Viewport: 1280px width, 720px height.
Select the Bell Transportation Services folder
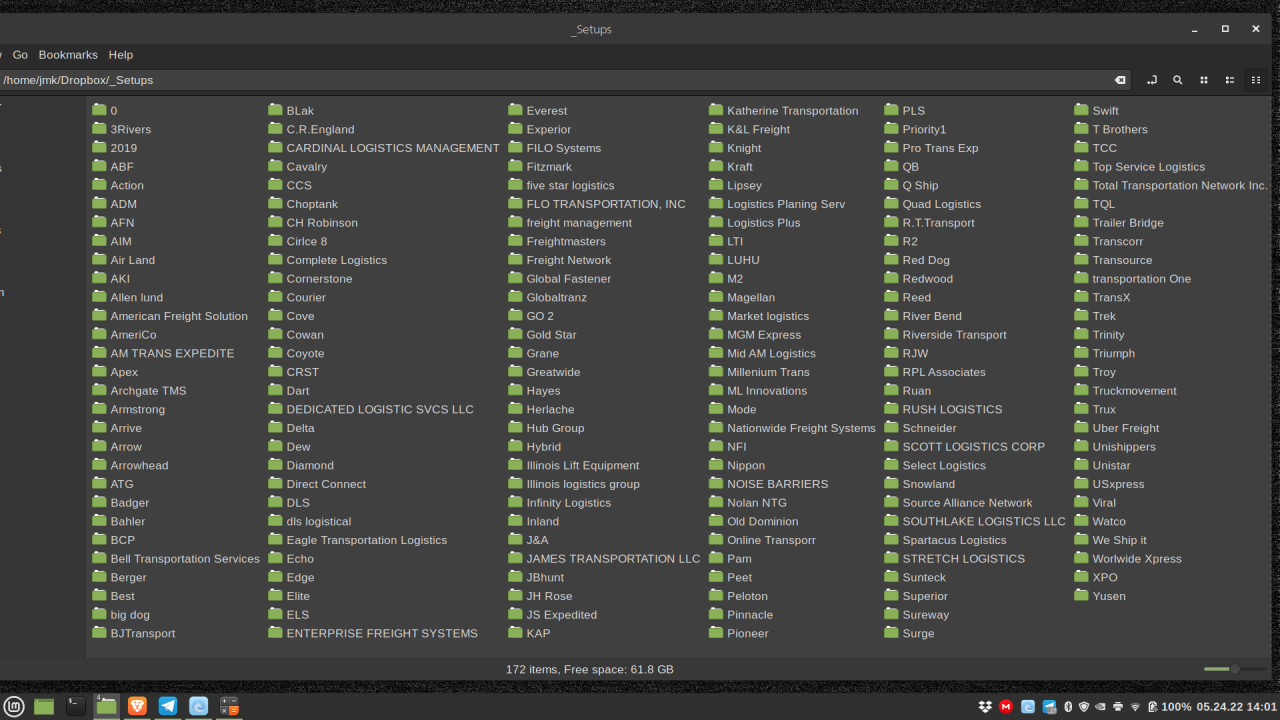pyautogui.click(x=176, y=559)
